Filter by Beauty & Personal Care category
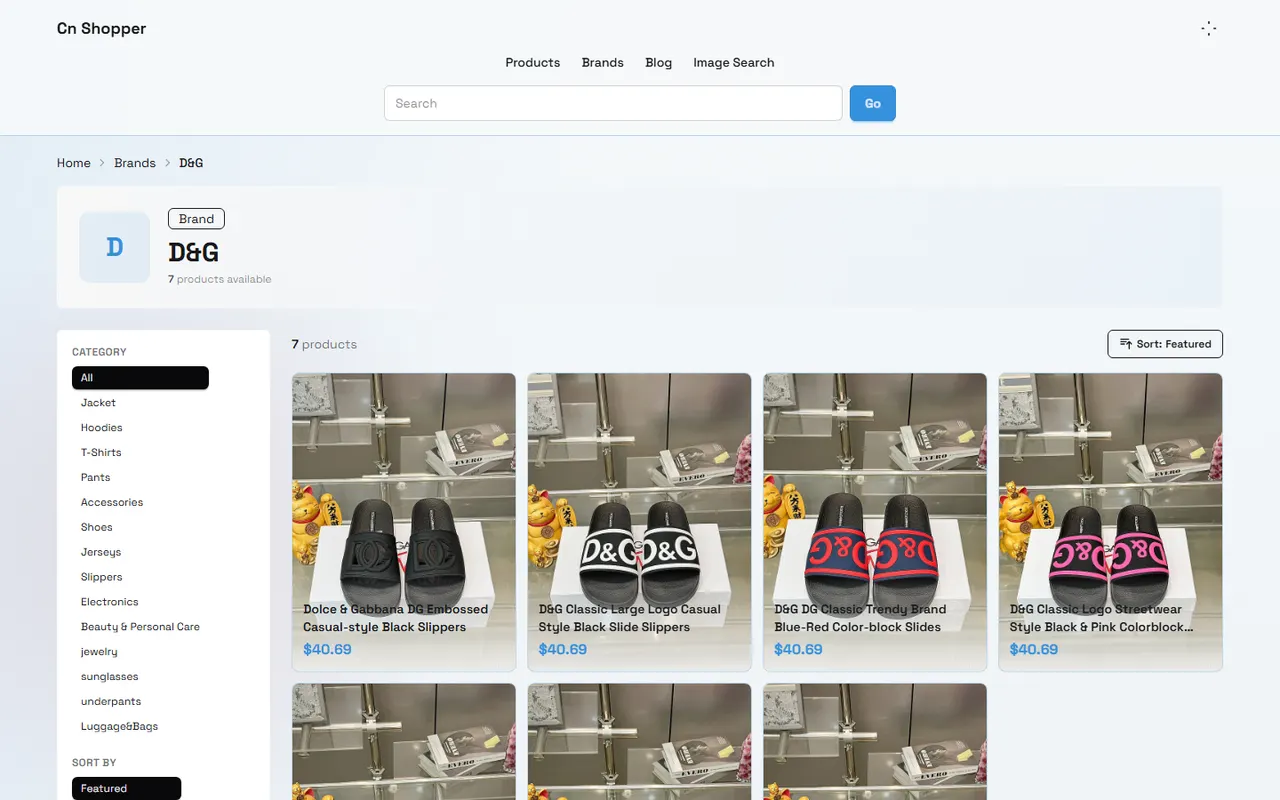Screen dimensions: 1280x800 click(x=140, y=628)
